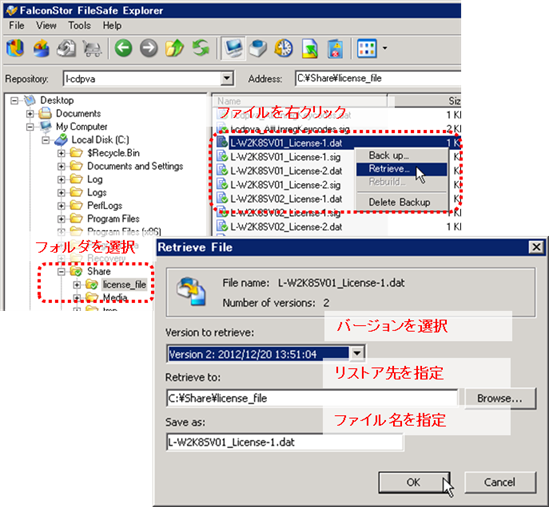Collapse the Share folder node
The image size is (549, 507).
pyautogui.click(x=61, y=272)
